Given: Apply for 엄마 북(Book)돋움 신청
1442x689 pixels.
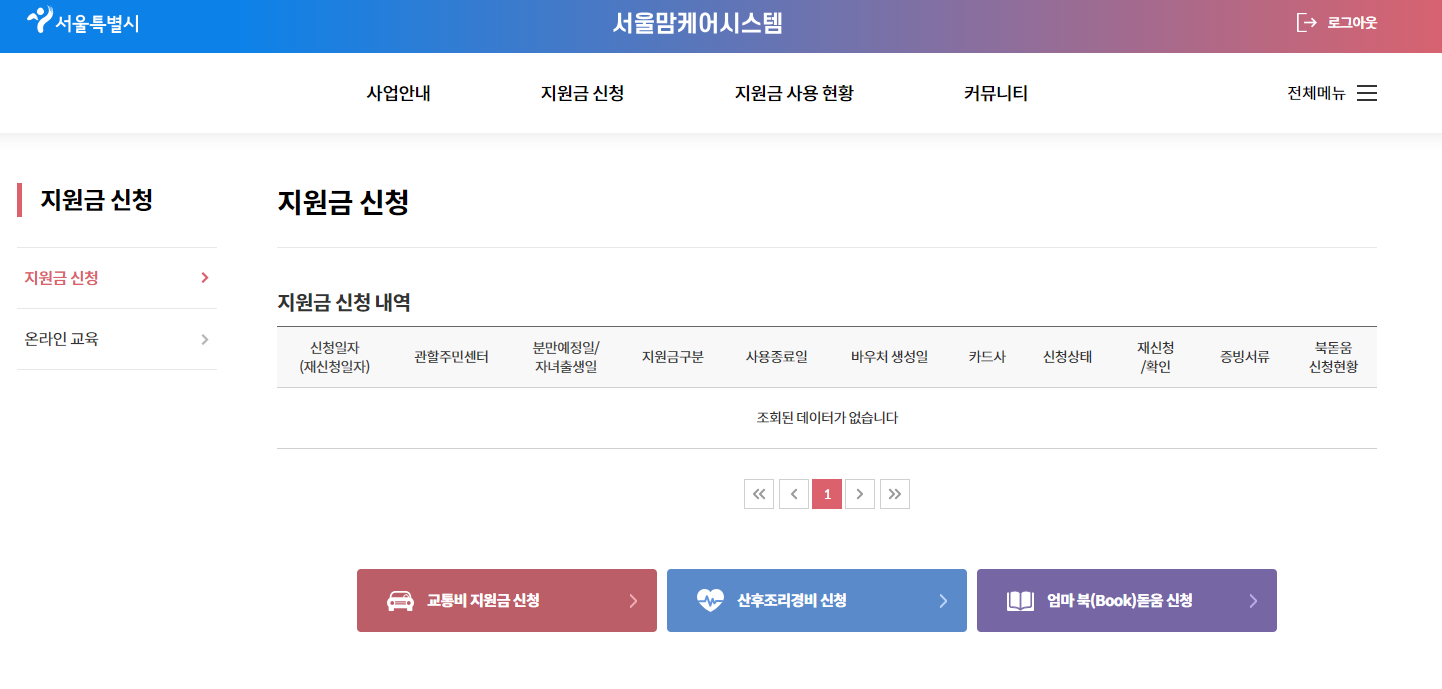Looking at the screenshot, I should click(1127, 601).
